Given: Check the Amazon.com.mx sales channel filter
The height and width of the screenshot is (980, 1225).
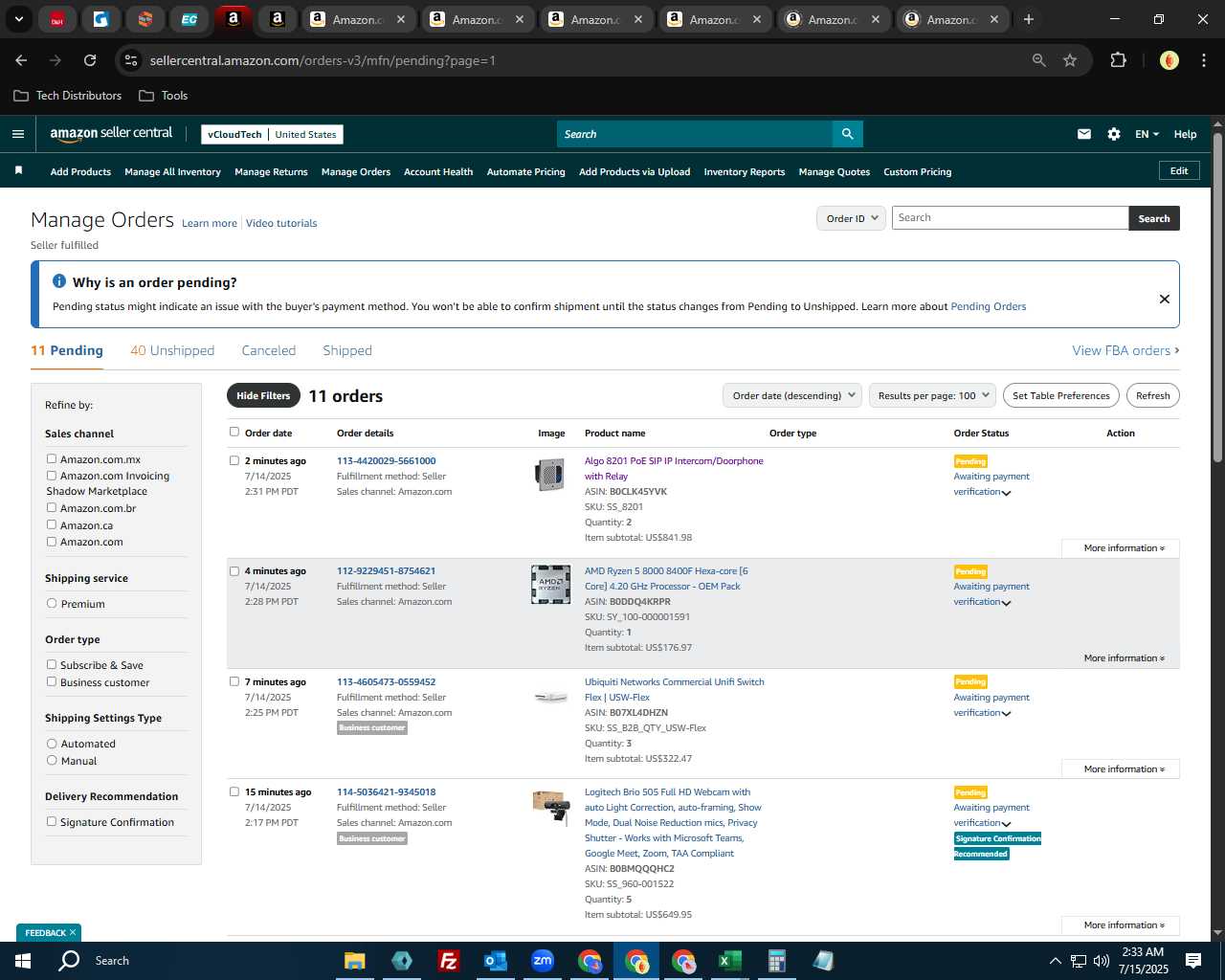Looking at the screenshot, I should 52,459.
